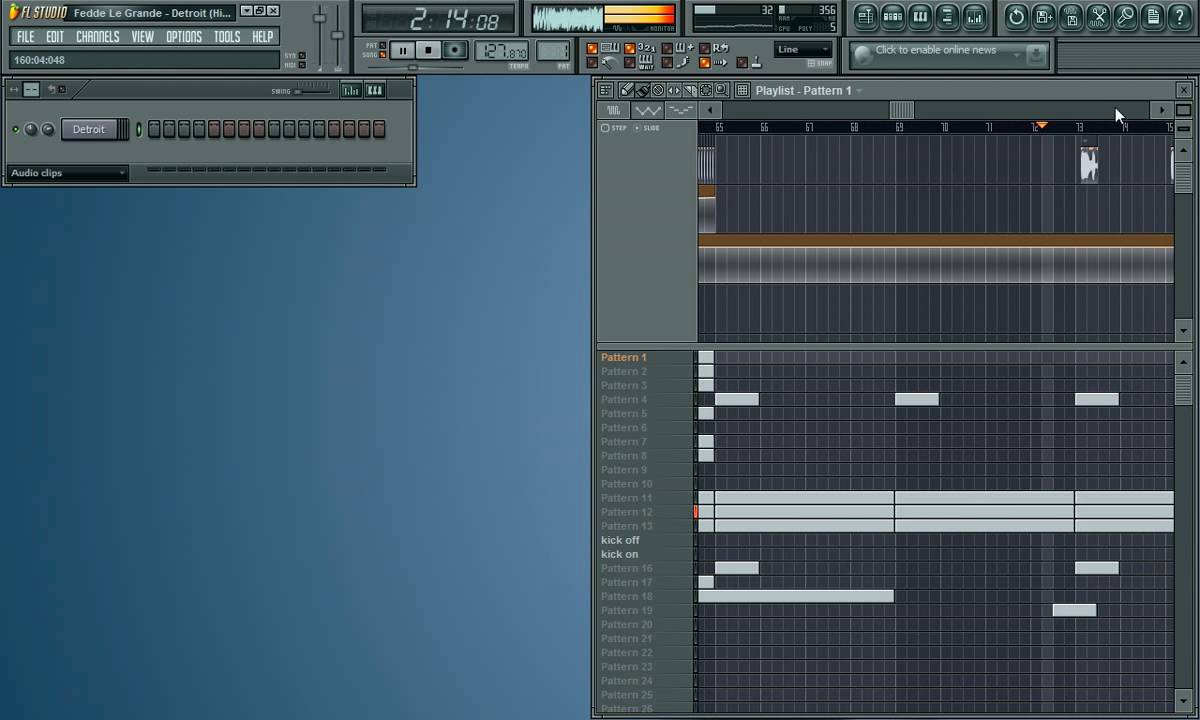Screen dimensions: 1200x720
Task: Pause playback with the pause button
Action: pyautogui.click(x=403, y=50)
